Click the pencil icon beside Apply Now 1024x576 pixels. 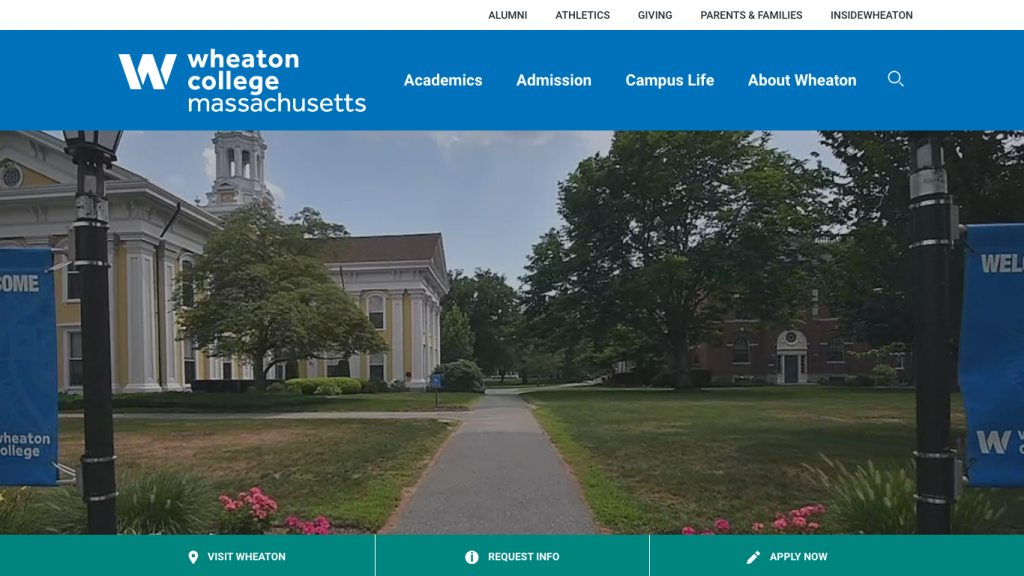(x=753, y=557)
